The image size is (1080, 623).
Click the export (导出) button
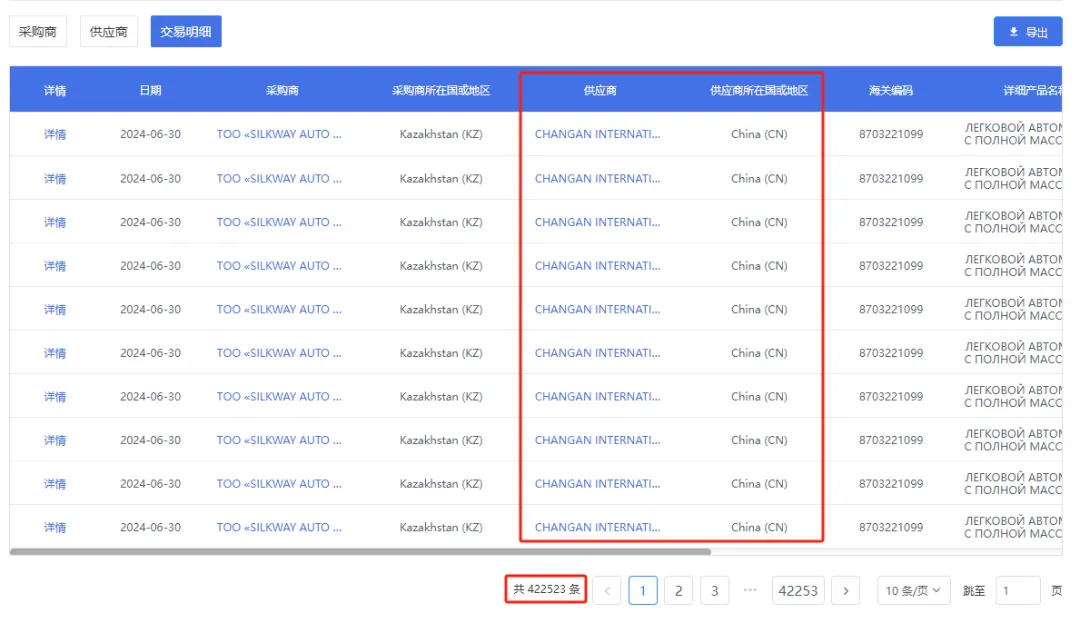[x=1027, y=32]
